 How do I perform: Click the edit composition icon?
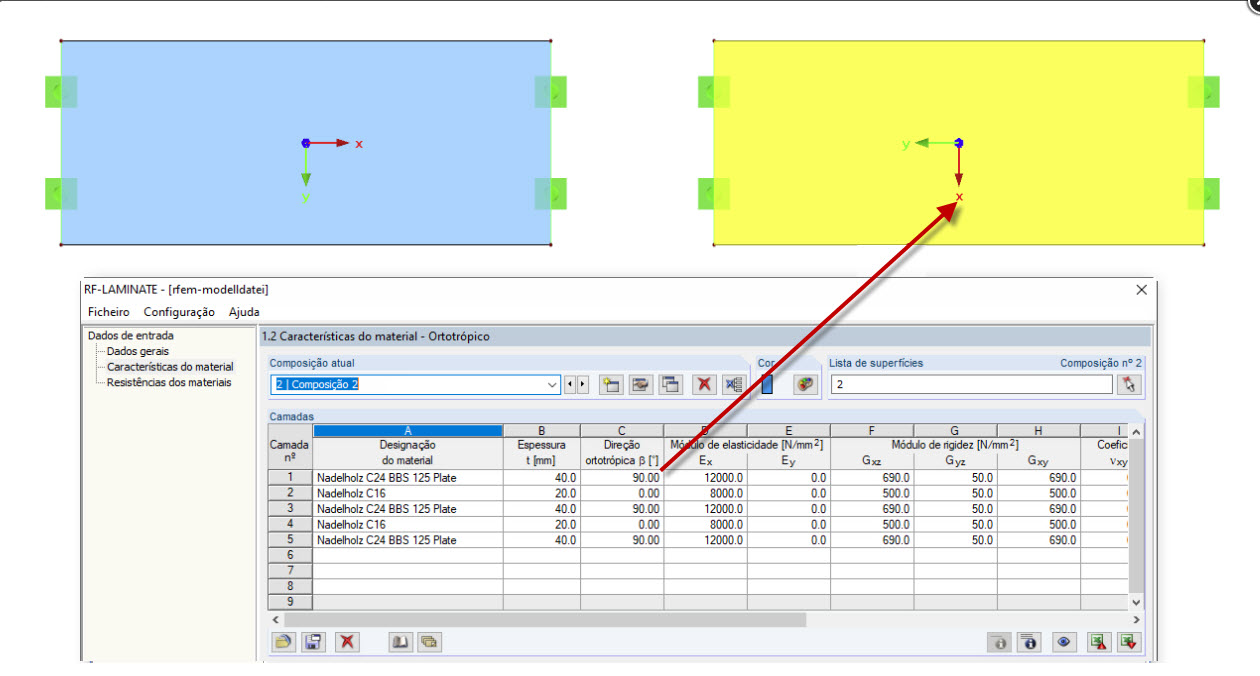[641, 384]
